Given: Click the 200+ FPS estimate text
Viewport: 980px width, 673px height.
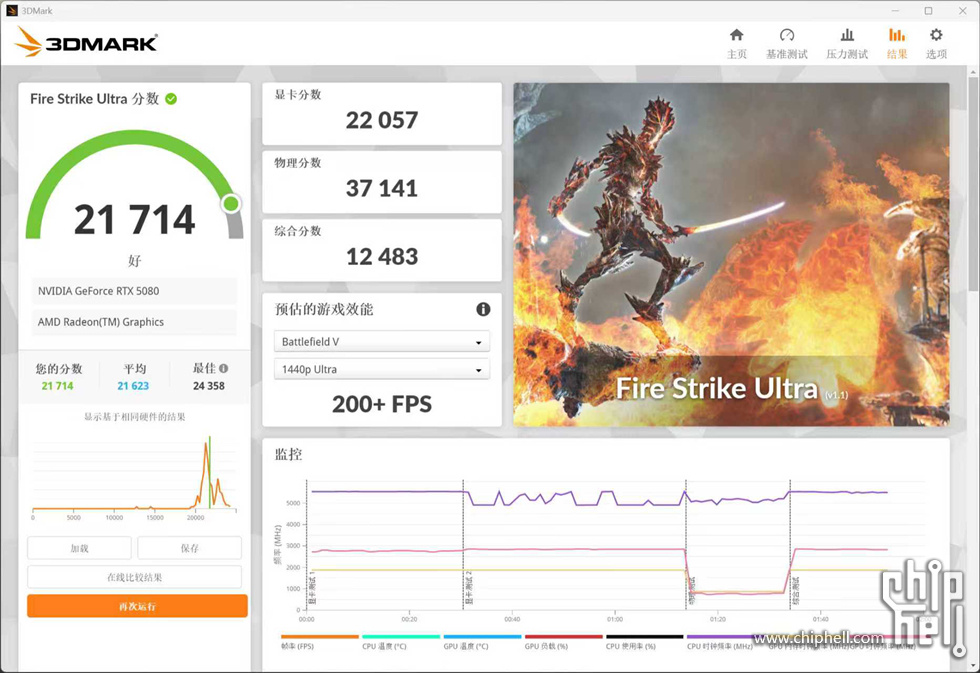Looking at the screenshot, I should point(382,404).
